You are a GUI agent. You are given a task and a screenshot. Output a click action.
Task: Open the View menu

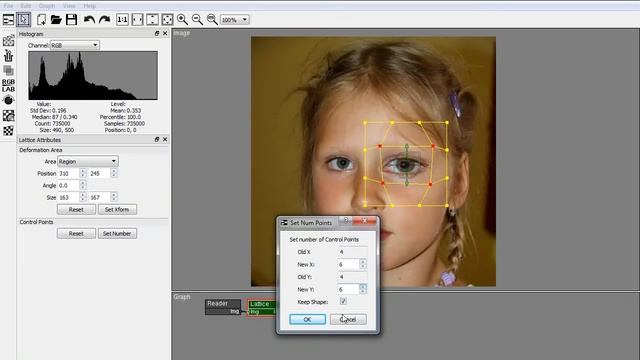point(69,6)
